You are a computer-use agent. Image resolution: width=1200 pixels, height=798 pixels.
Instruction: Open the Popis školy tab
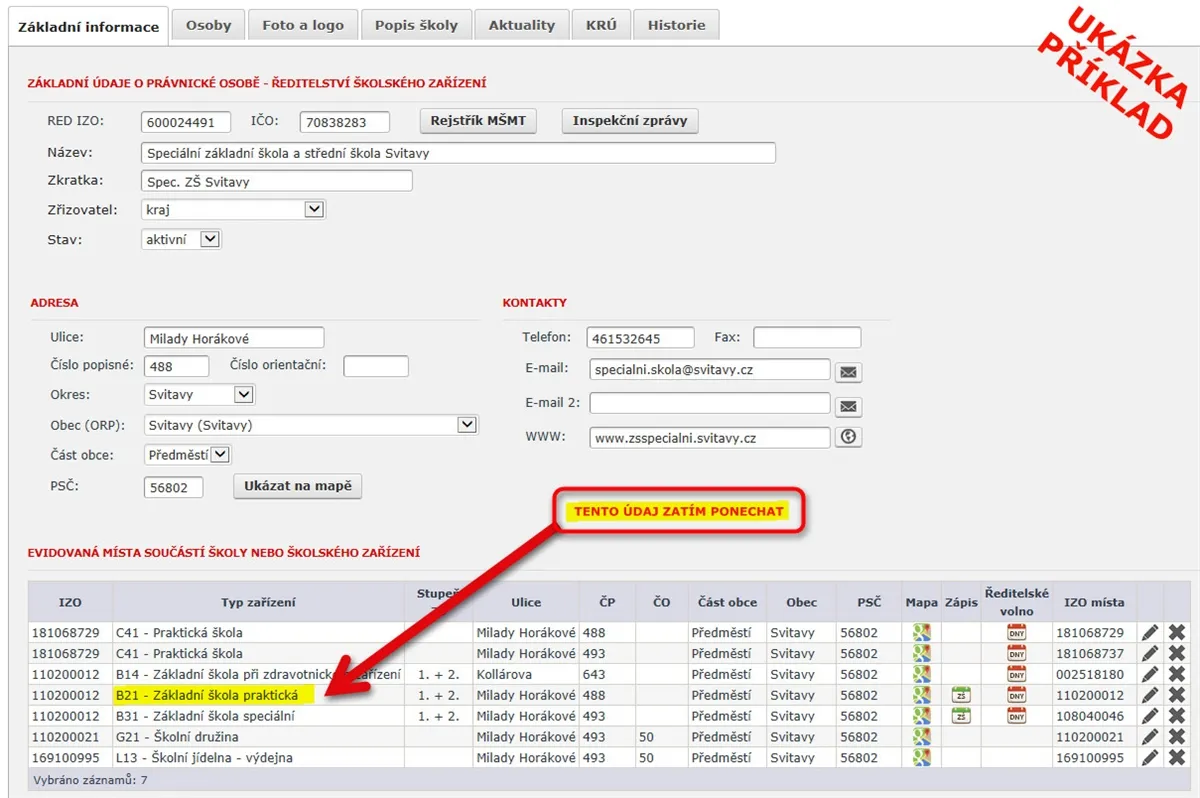(x=416, y=25)
